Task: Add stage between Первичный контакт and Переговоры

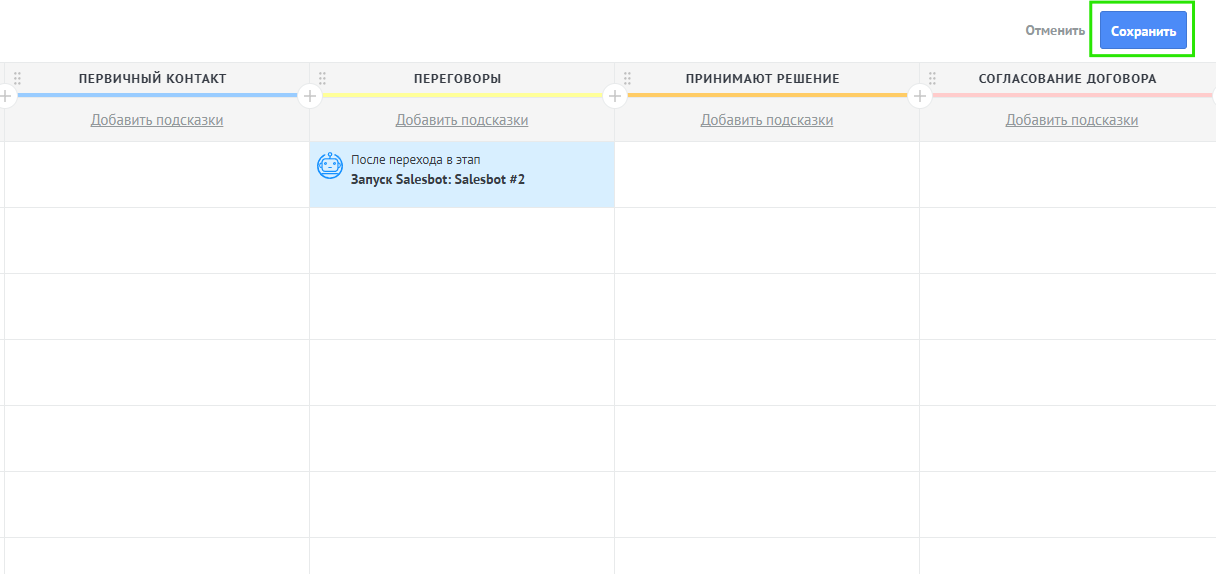Action: pyautogui.click(x=310, y=96)
